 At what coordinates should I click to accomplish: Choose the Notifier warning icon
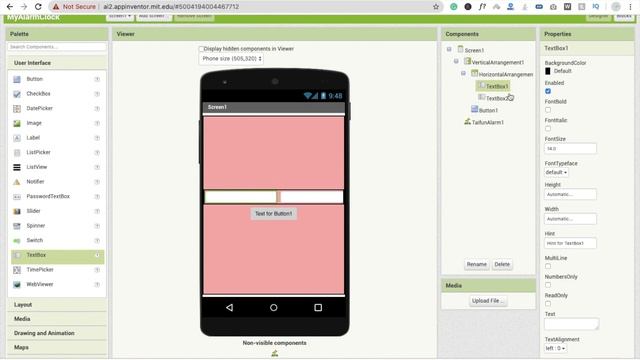pos(17,182)
